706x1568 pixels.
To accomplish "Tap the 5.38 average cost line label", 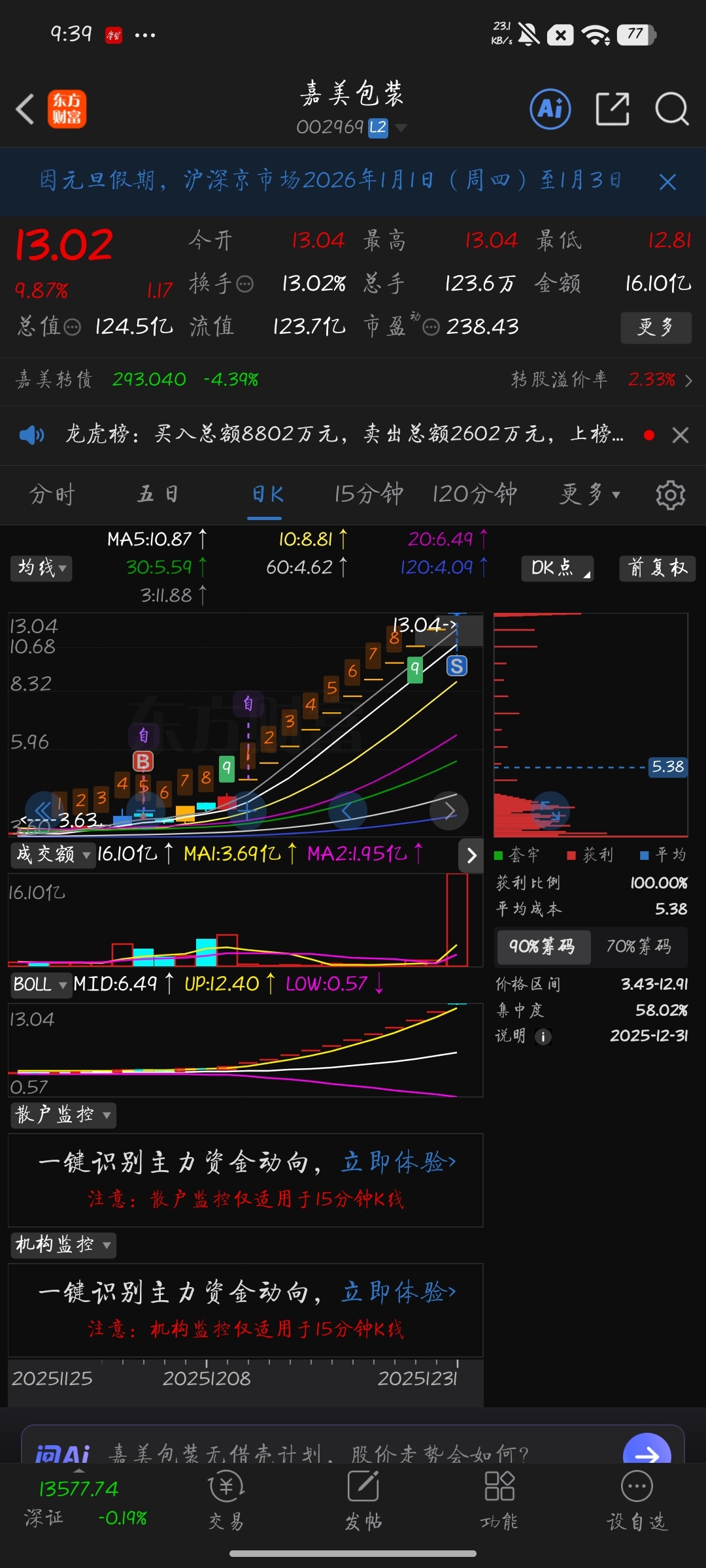I will pos(667,767).
